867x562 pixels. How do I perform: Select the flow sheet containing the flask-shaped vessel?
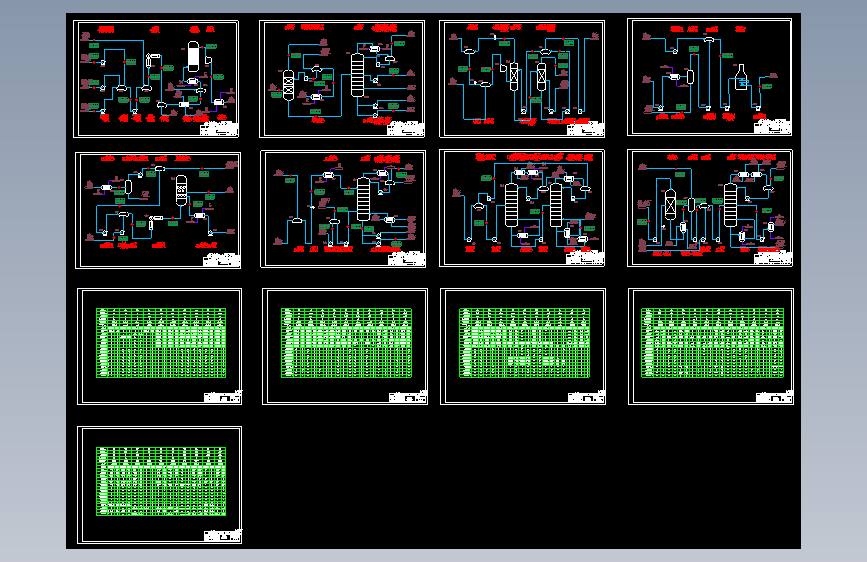pos(709,77)
